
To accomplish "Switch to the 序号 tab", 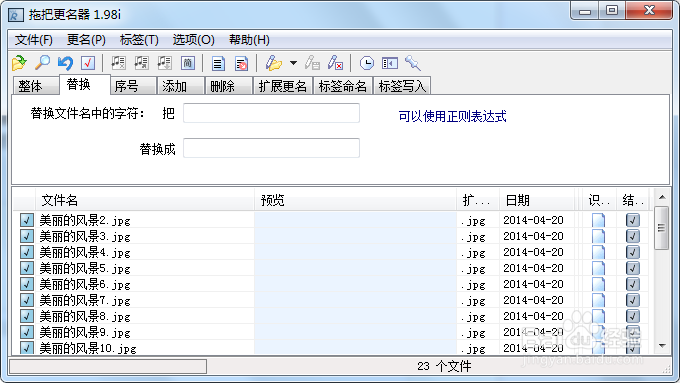I will (x=133, y=86).
